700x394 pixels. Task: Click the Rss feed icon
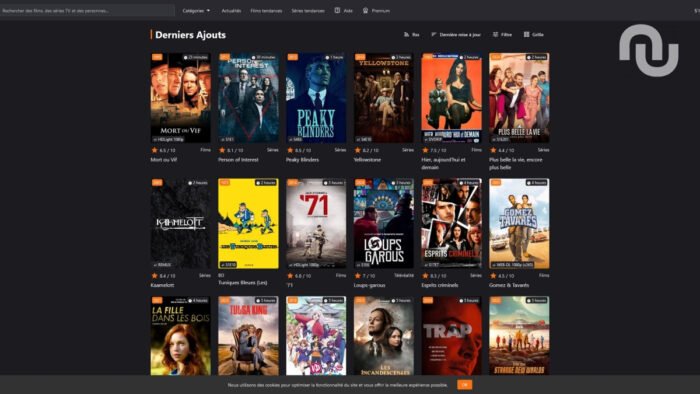(406, 34)
